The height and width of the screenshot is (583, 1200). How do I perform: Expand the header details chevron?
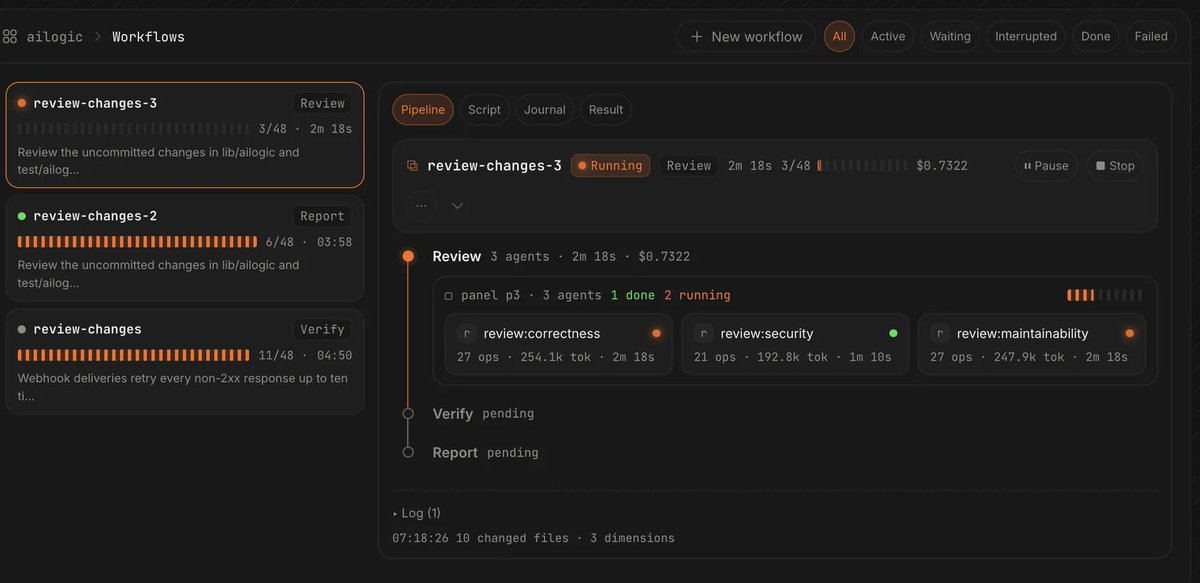(457, 206)
